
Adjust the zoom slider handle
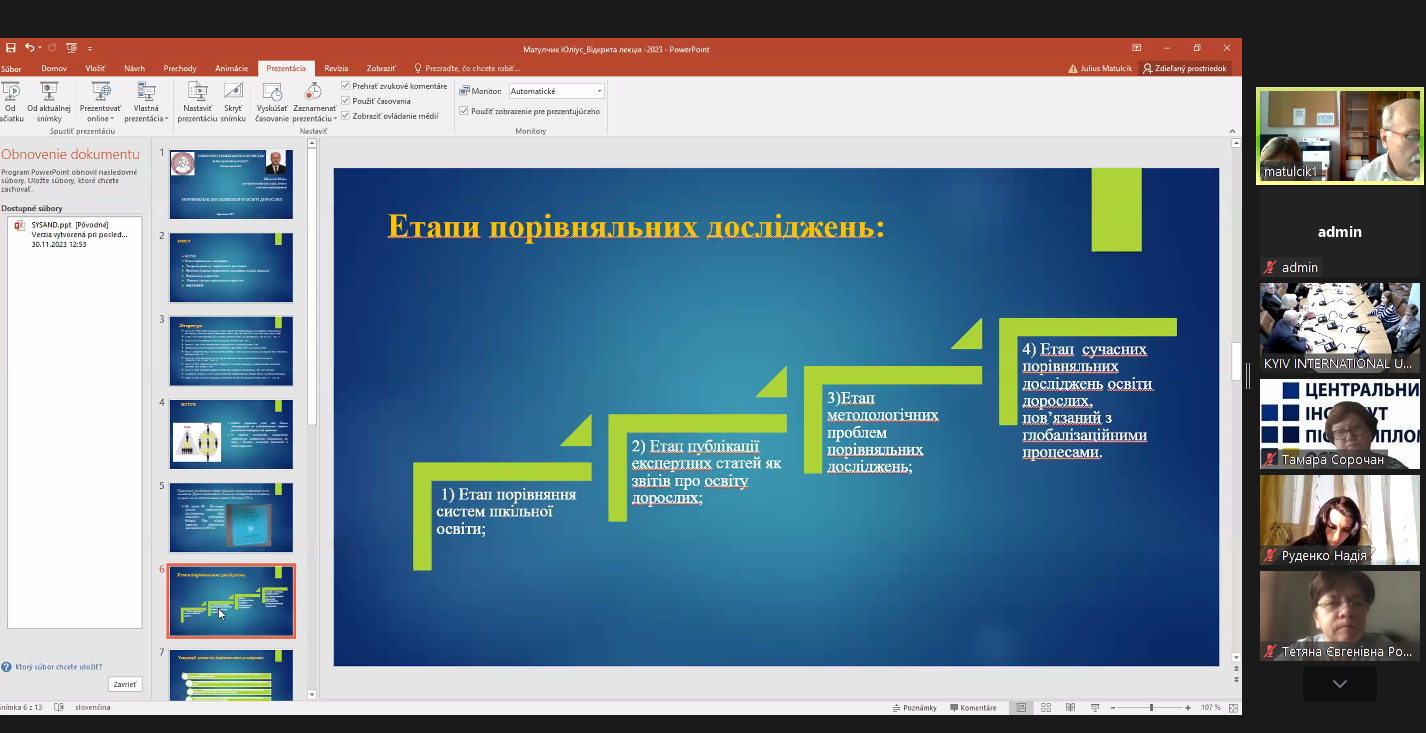pos(1151,708)
